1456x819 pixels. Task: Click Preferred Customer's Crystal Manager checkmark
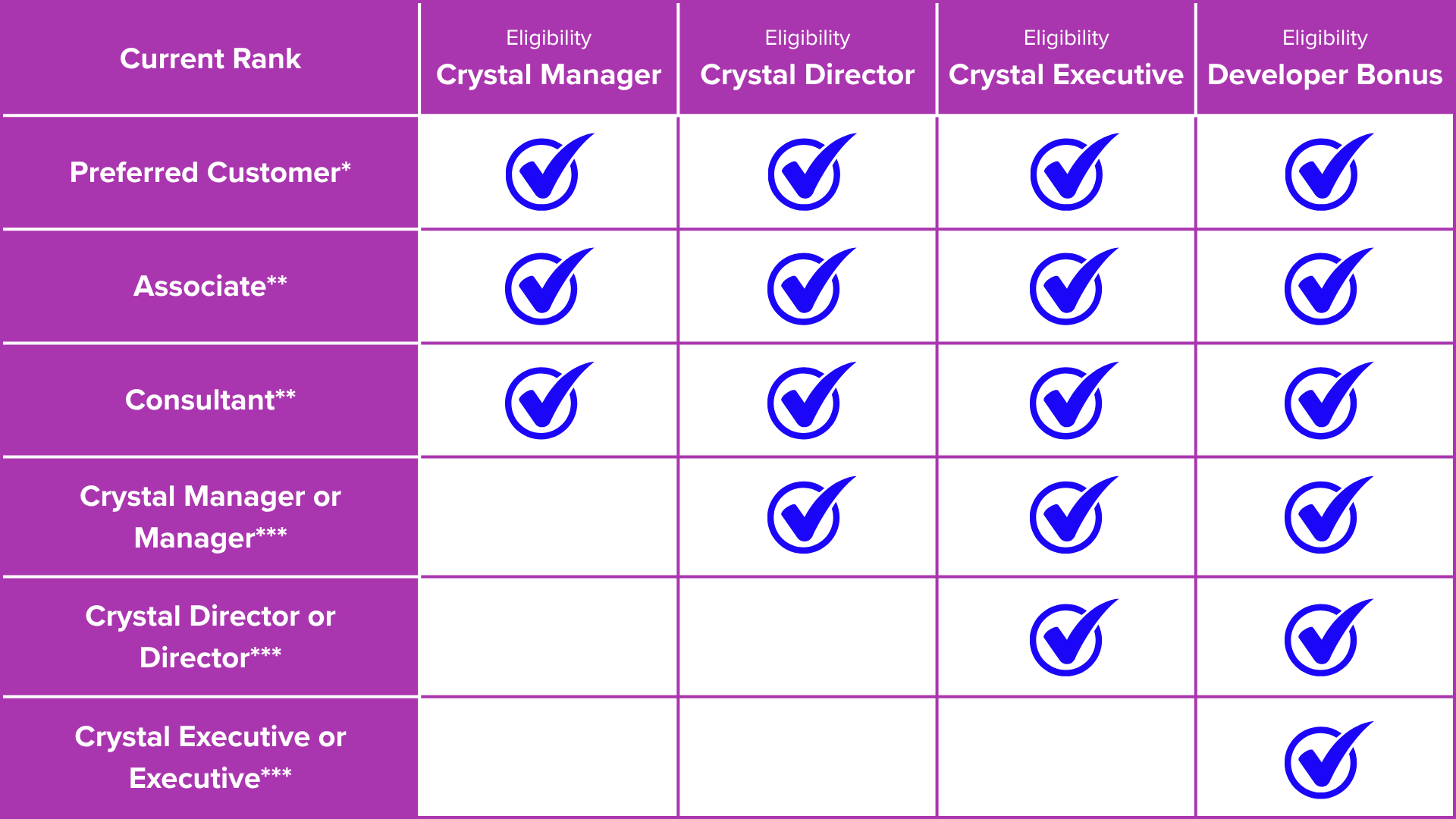tap(543, 174)
